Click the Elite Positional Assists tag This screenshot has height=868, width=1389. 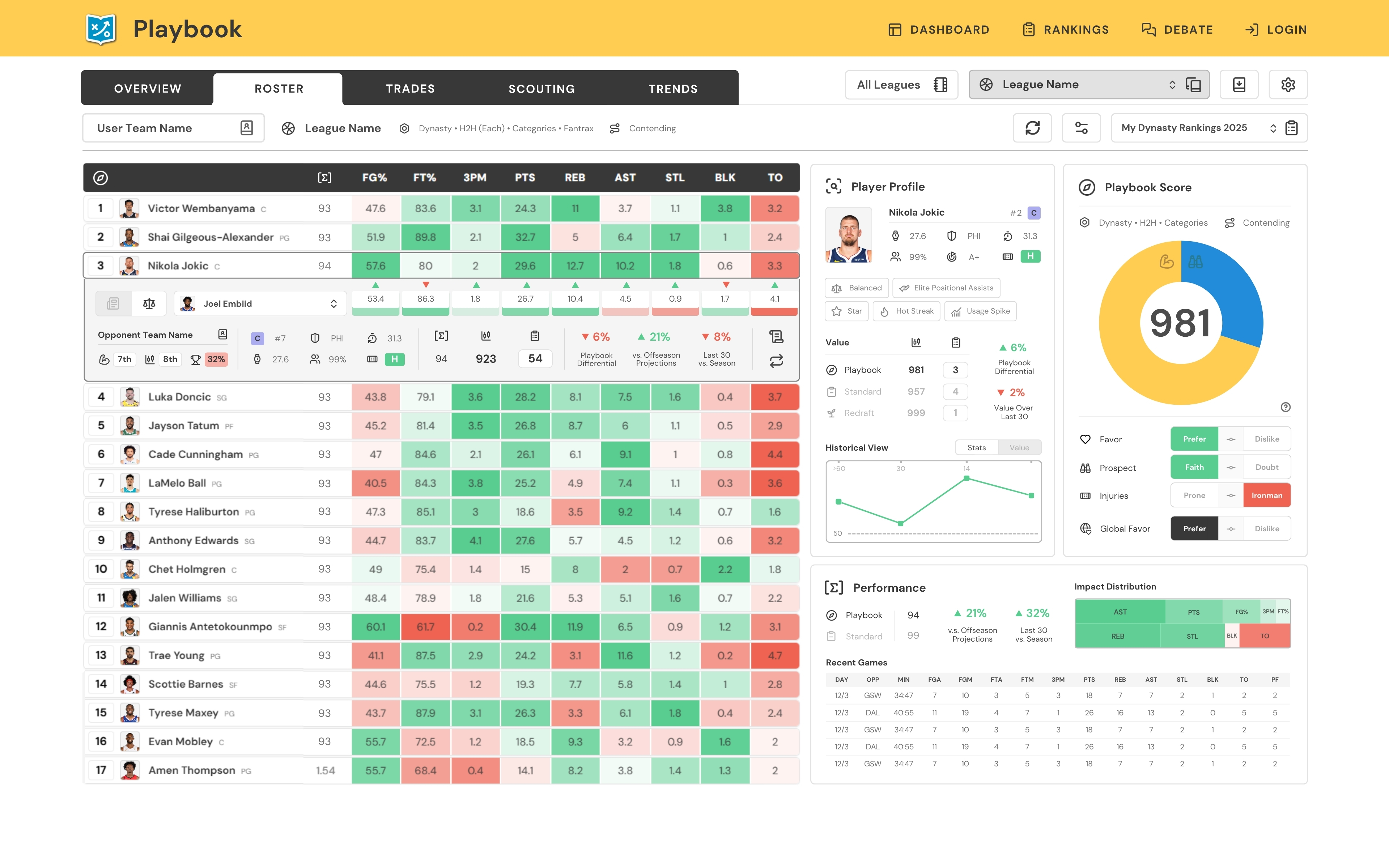click(947, 288)
